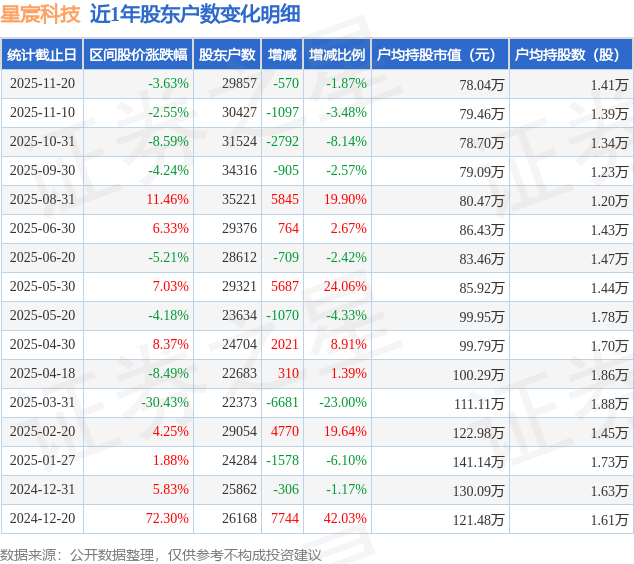The width and height of the screenshot is (634, 564).
Task: Click the 星宸科技 title text
Action: (x=40, y=14)
